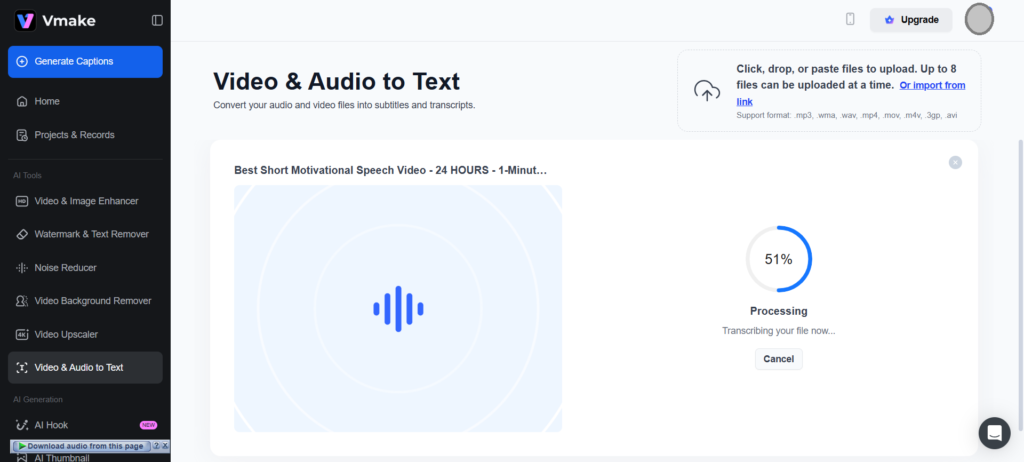Cancel the transcription processing

778,359
